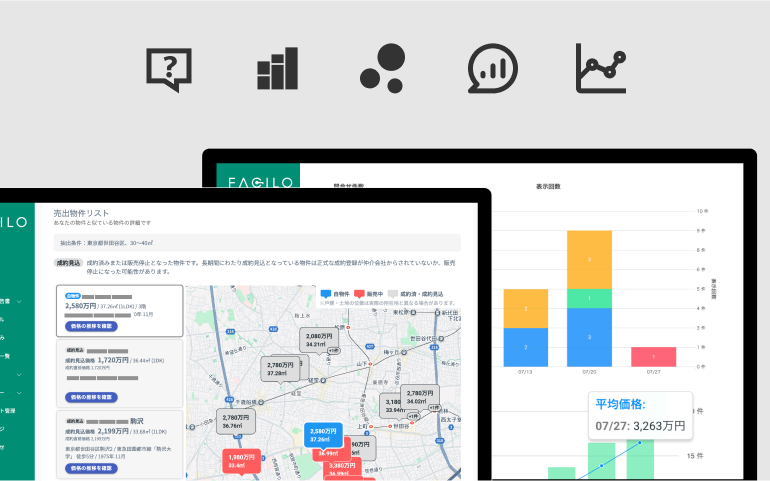Screen dimensions: 770x481
Task: Open the chat bubble with bars icon
Action: 492,69
